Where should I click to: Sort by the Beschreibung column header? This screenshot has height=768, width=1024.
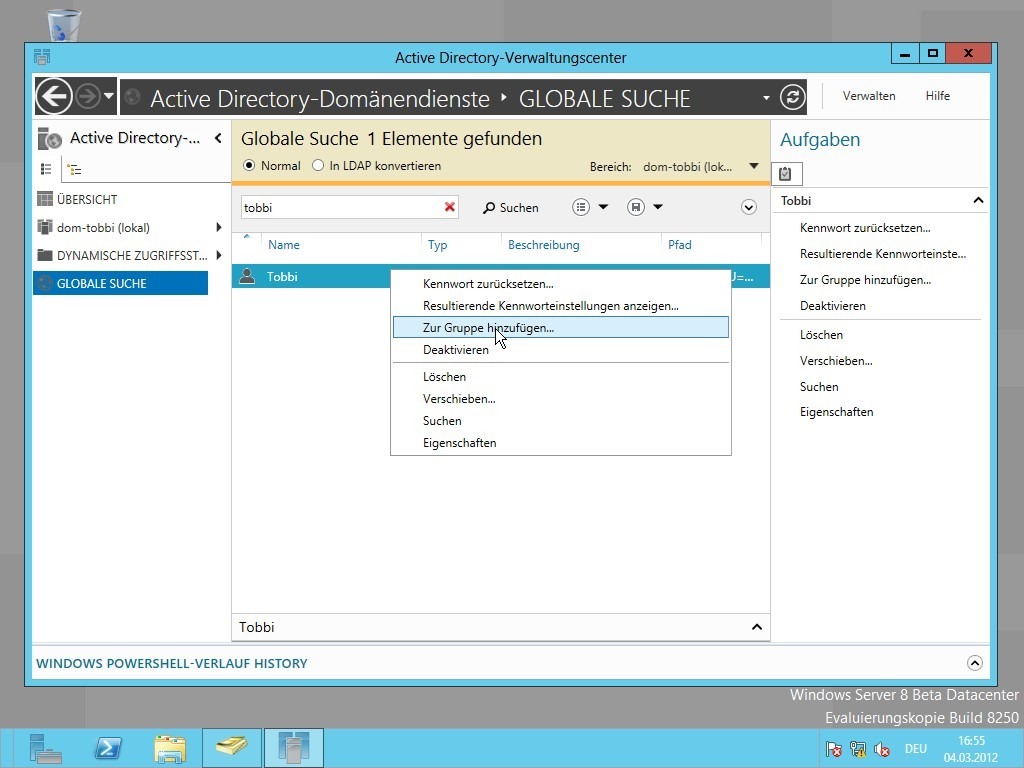tap(543, 245)
